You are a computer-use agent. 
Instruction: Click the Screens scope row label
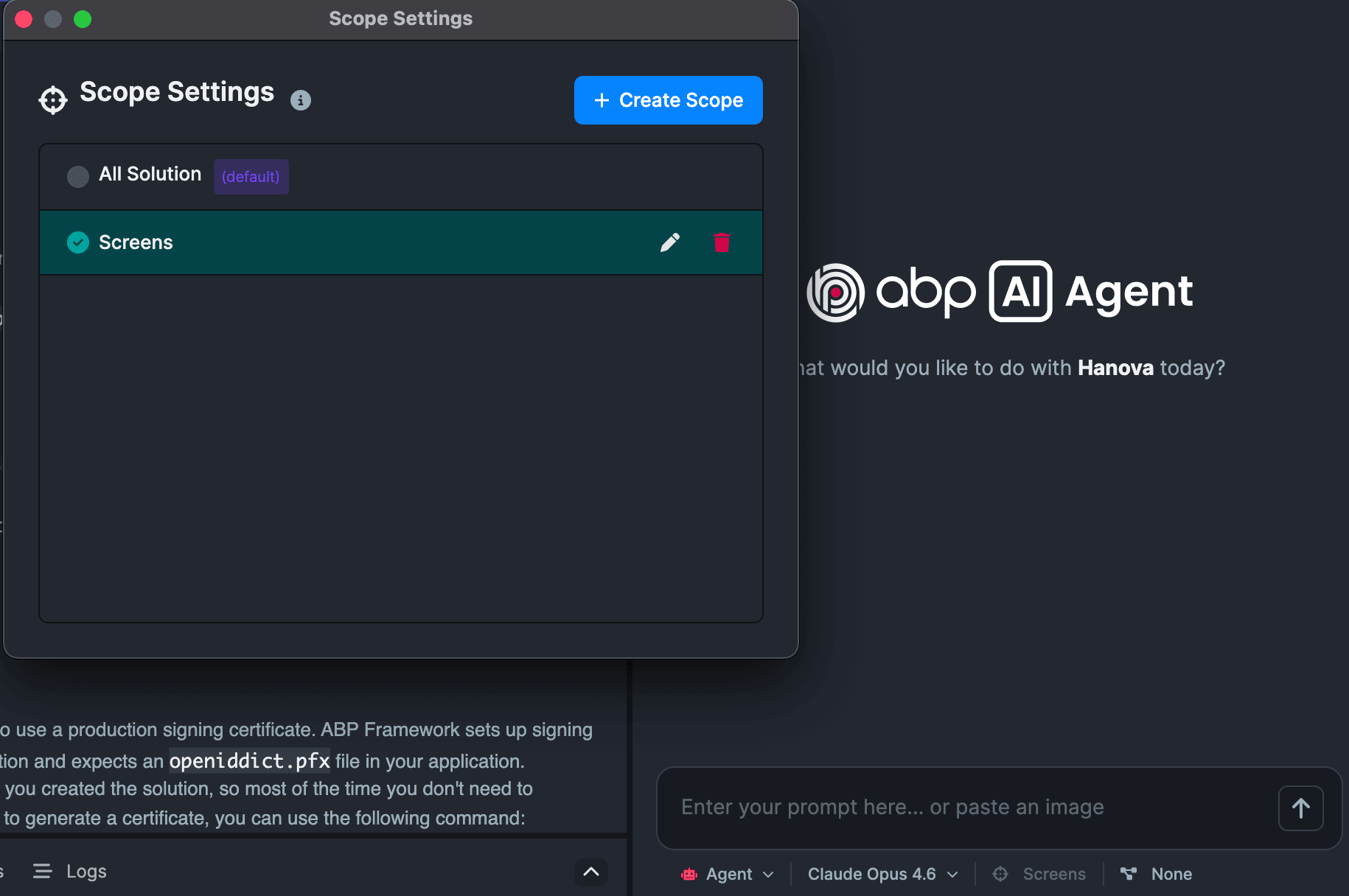click(x=136, y=242)
